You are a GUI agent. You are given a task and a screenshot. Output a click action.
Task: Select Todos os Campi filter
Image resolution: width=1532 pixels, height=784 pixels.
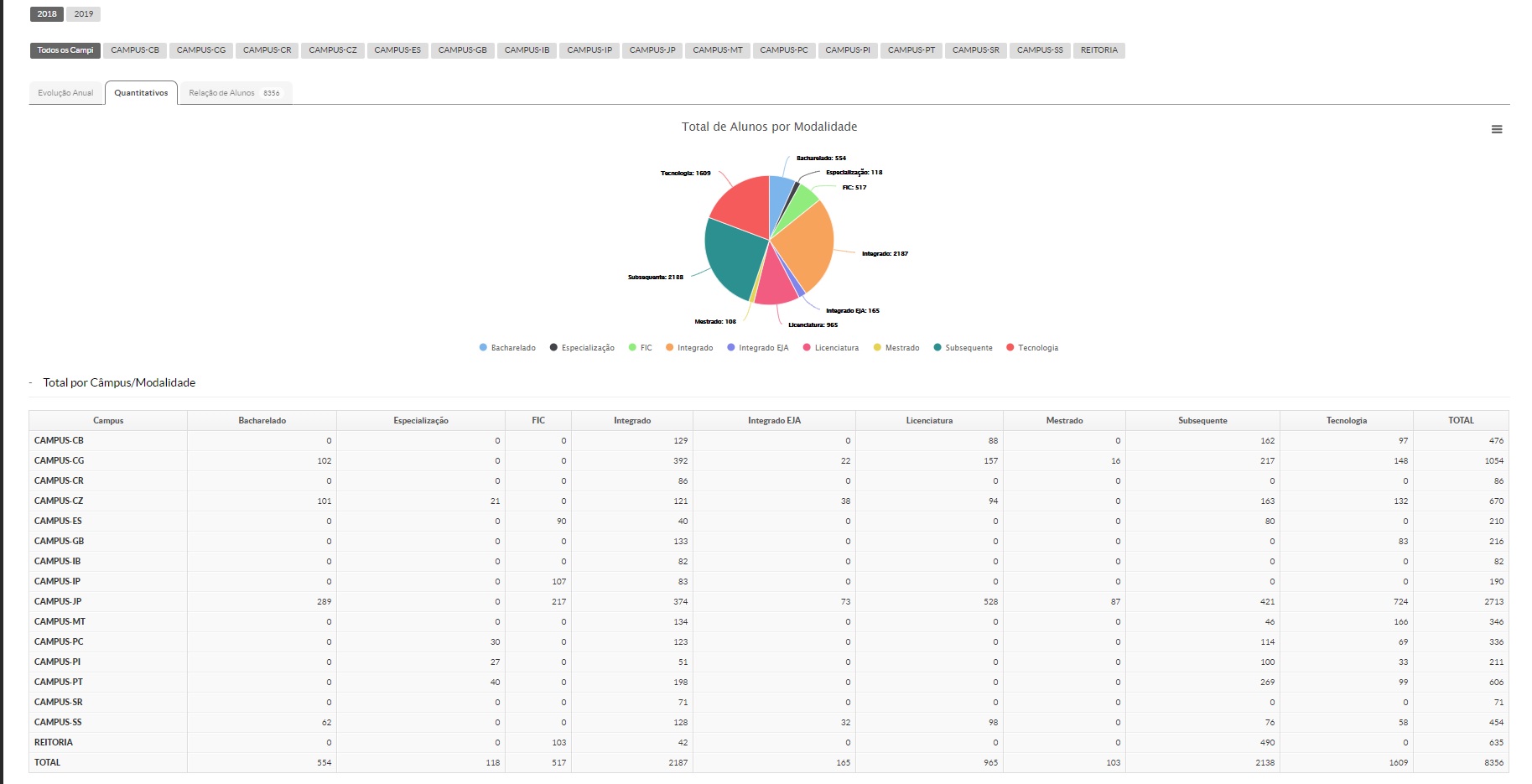(x=65, y=50)
